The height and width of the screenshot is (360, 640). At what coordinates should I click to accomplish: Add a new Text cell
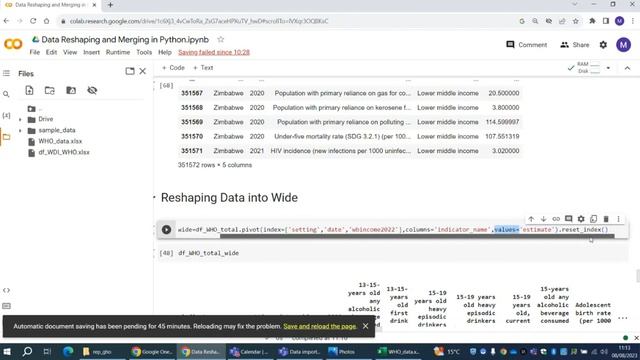point(203,68)
